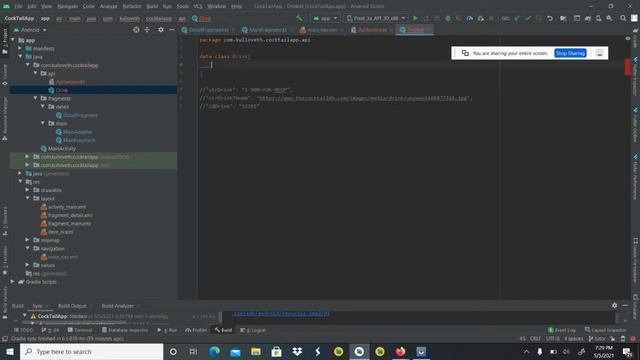This screenshot has width=640, height=360.
Task: Toggle the Profiler tool window
Action: click(x=196, y=330)
